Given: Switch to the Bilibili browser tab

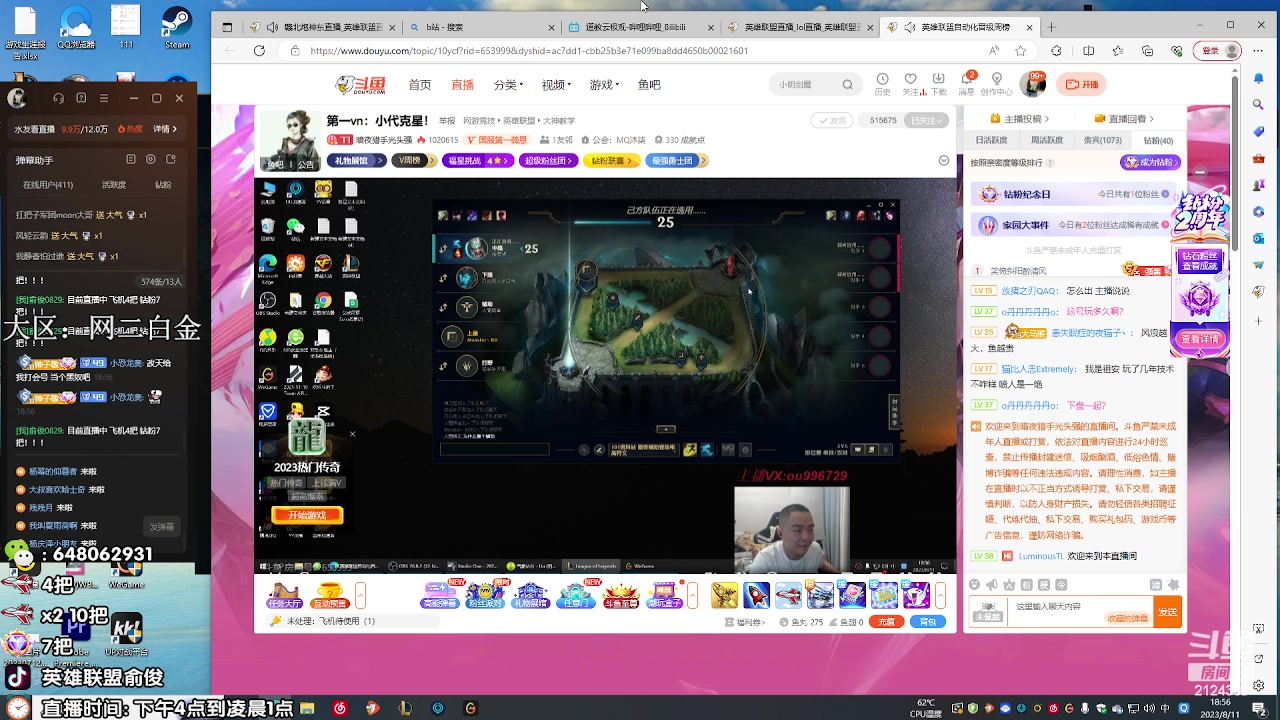Looking at the screenshot, I should point(636,27).
